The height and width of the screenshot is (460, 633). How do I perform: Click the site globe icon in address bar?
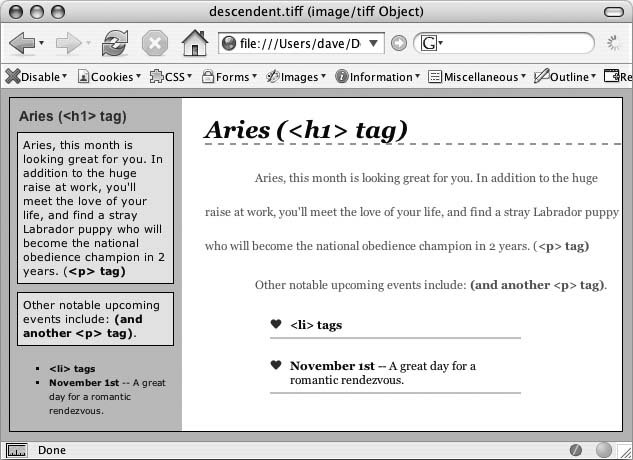click(229, 43)
